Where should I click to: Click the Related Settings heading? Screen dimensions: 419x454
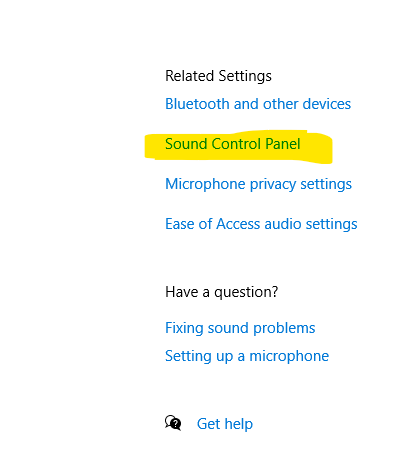tap(218, 76)
